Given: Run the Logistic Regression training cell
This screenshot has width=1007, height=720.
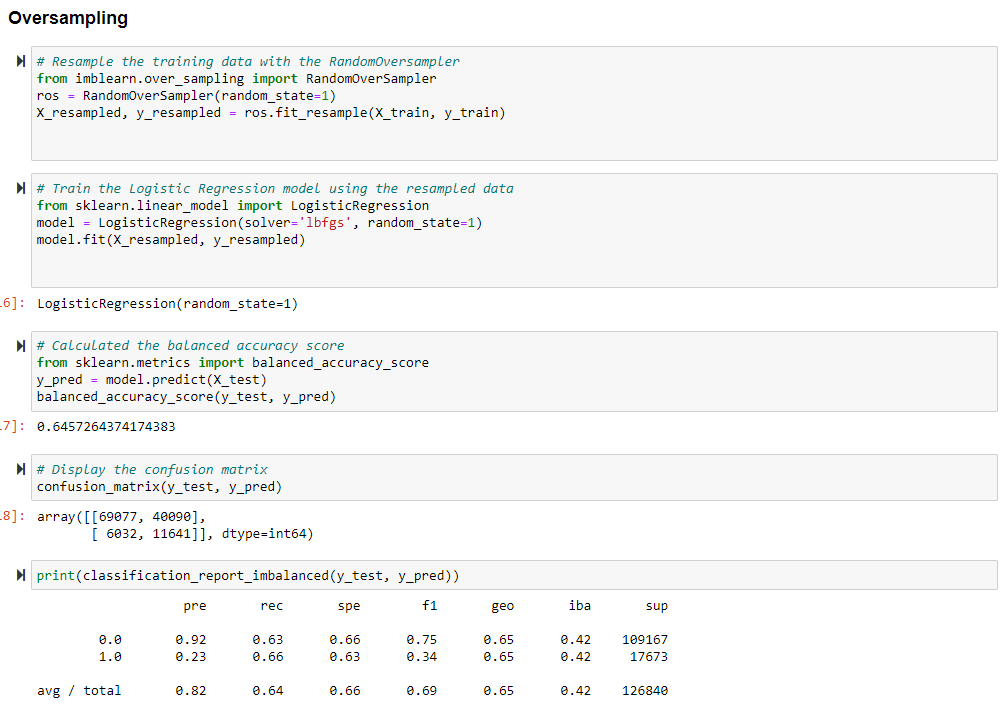Looking at the screenshot, I should tap(19, 188).
